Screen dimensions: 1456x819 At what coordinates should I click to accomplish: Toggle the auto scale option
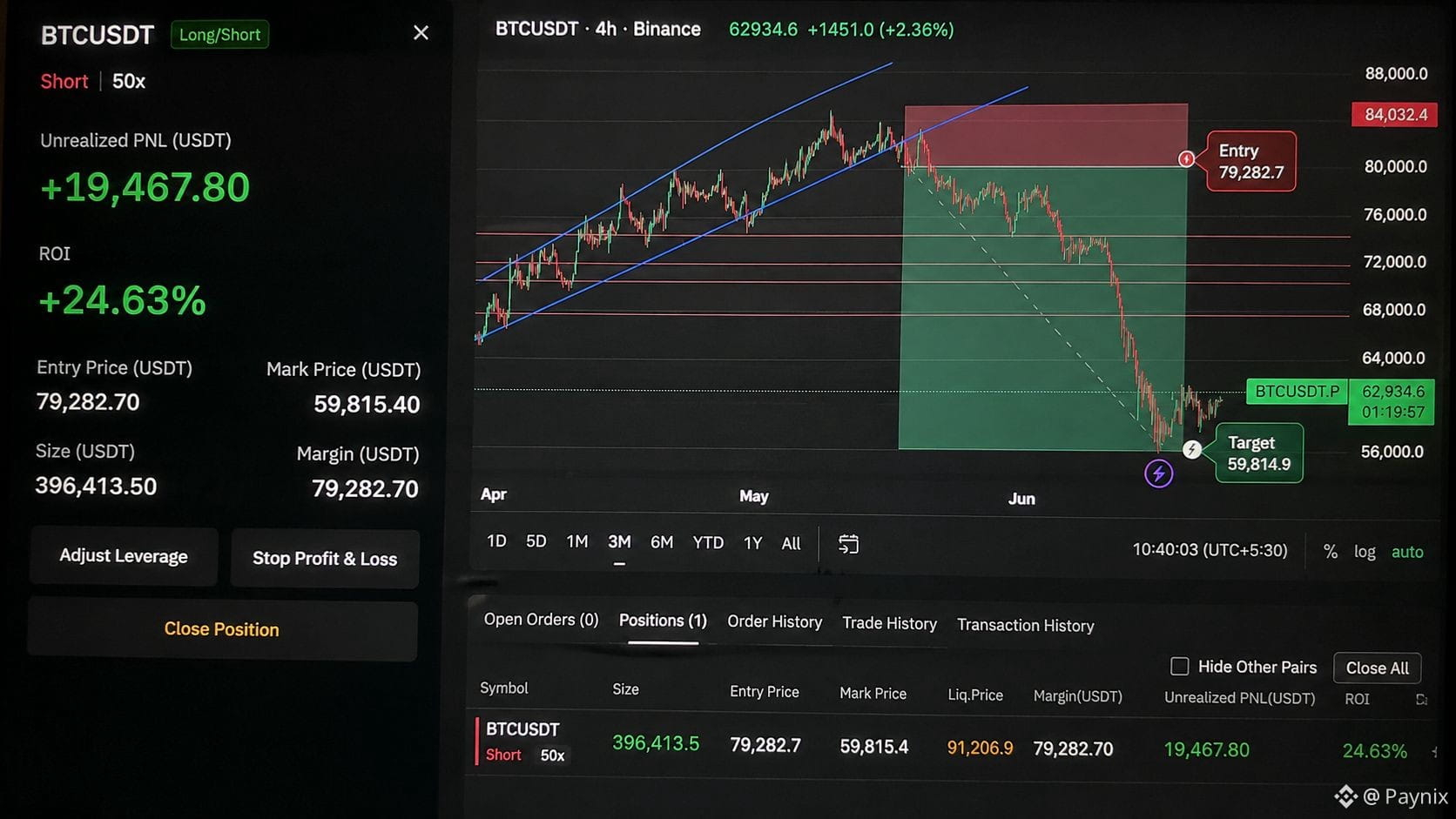pyautogui.click(x=1407, y=552)
